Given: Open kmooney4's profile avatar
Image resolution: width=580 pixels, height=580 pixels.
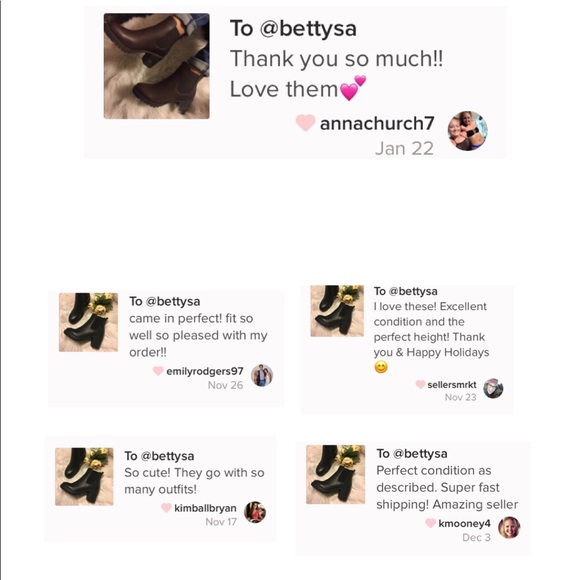Looking at the screenshot, I should tap(509, 527).
